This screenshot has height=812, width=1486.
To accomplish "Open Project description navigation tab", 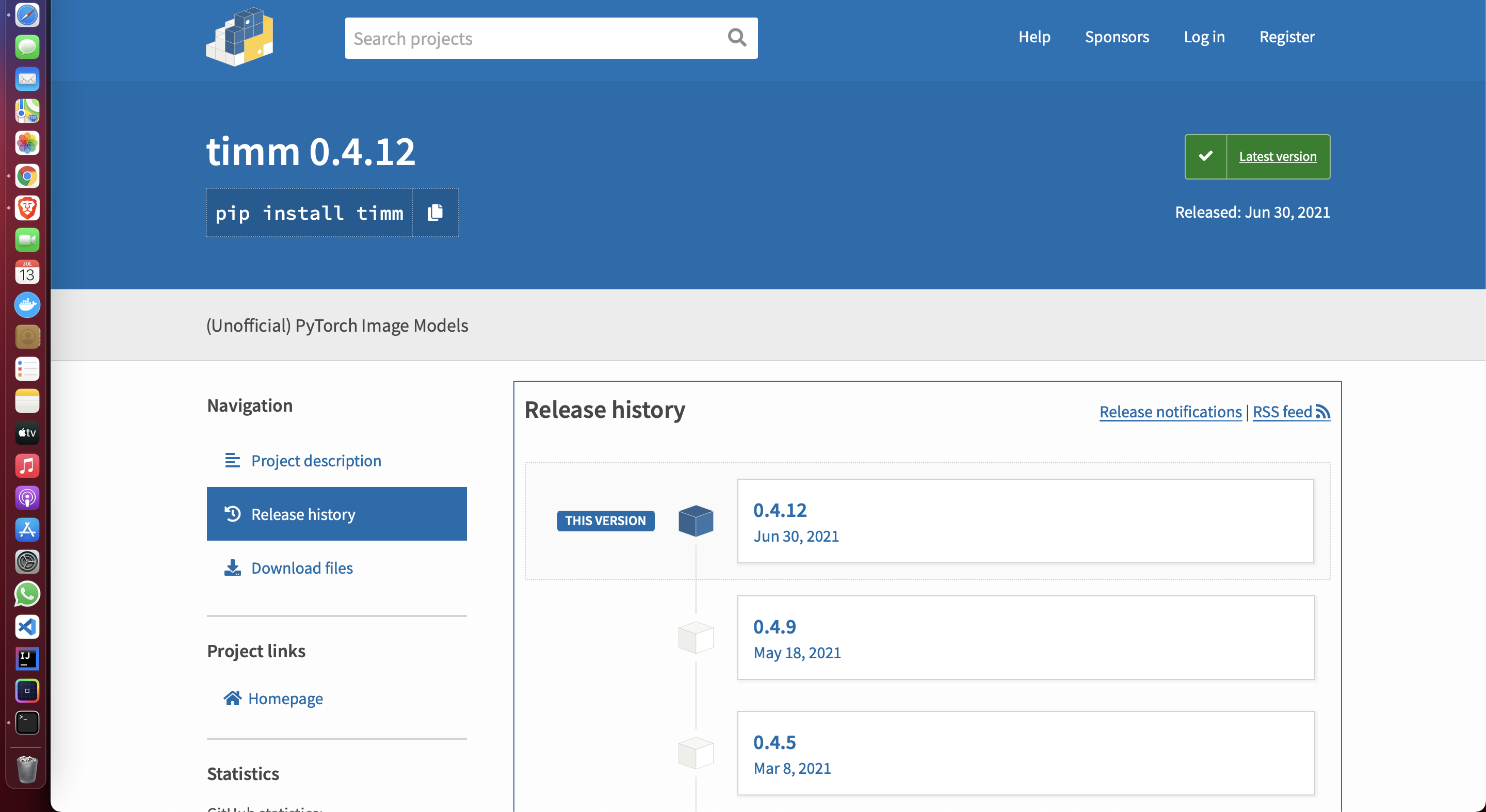I will 316,461.
